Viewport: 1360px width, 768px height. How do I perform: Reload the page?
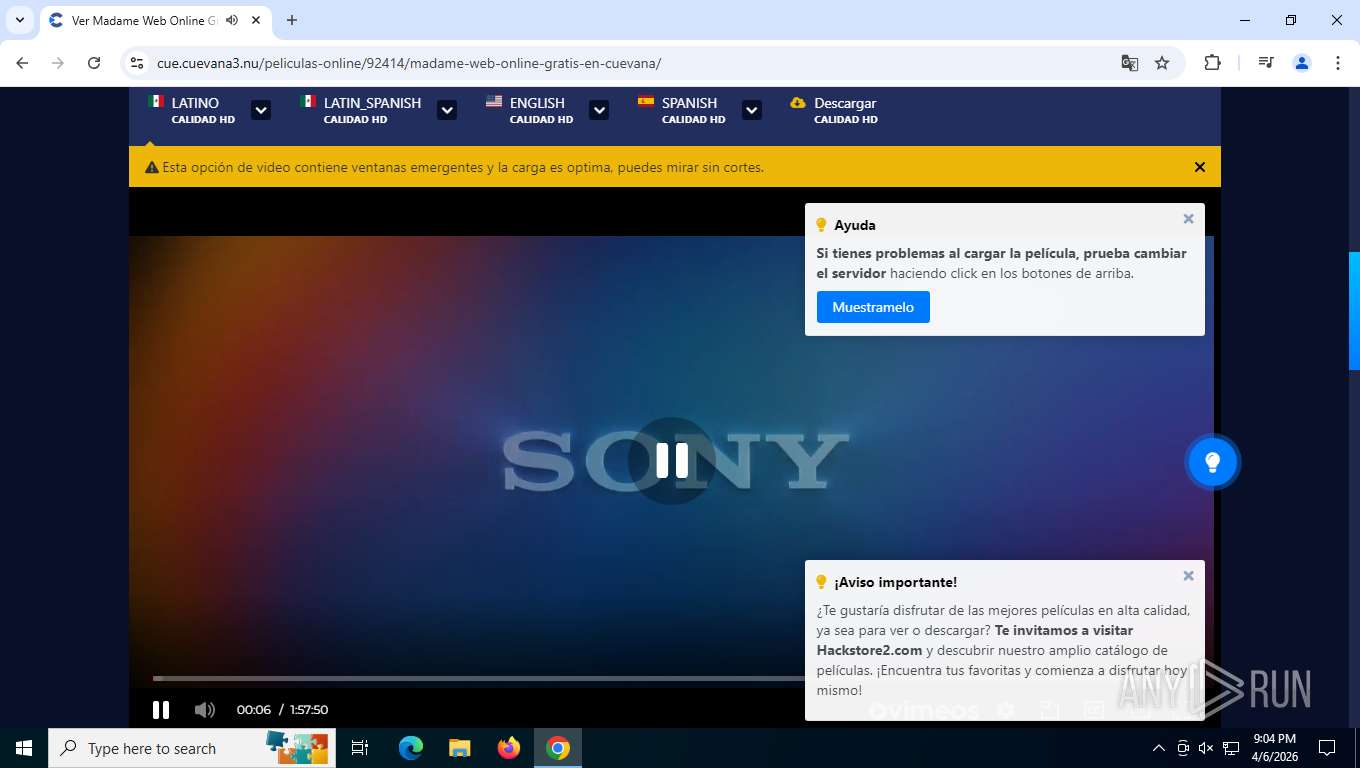click(94, 63)
